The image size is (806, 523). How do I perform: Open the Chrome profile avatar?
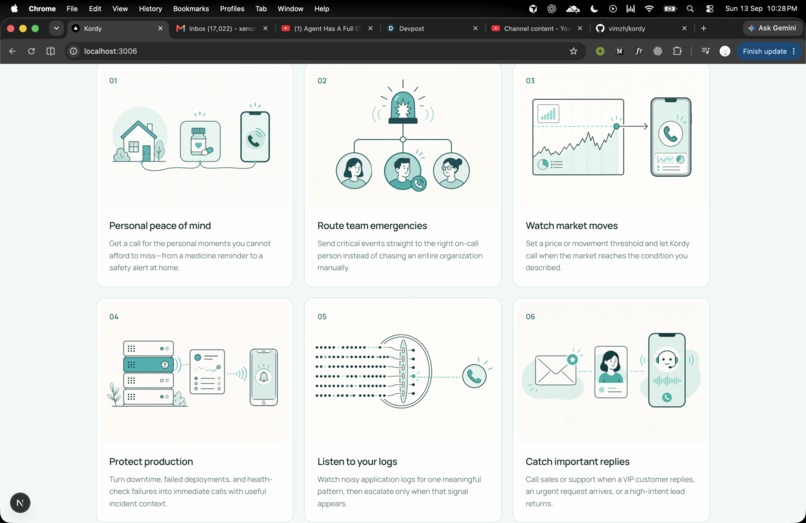click(725, 51)
